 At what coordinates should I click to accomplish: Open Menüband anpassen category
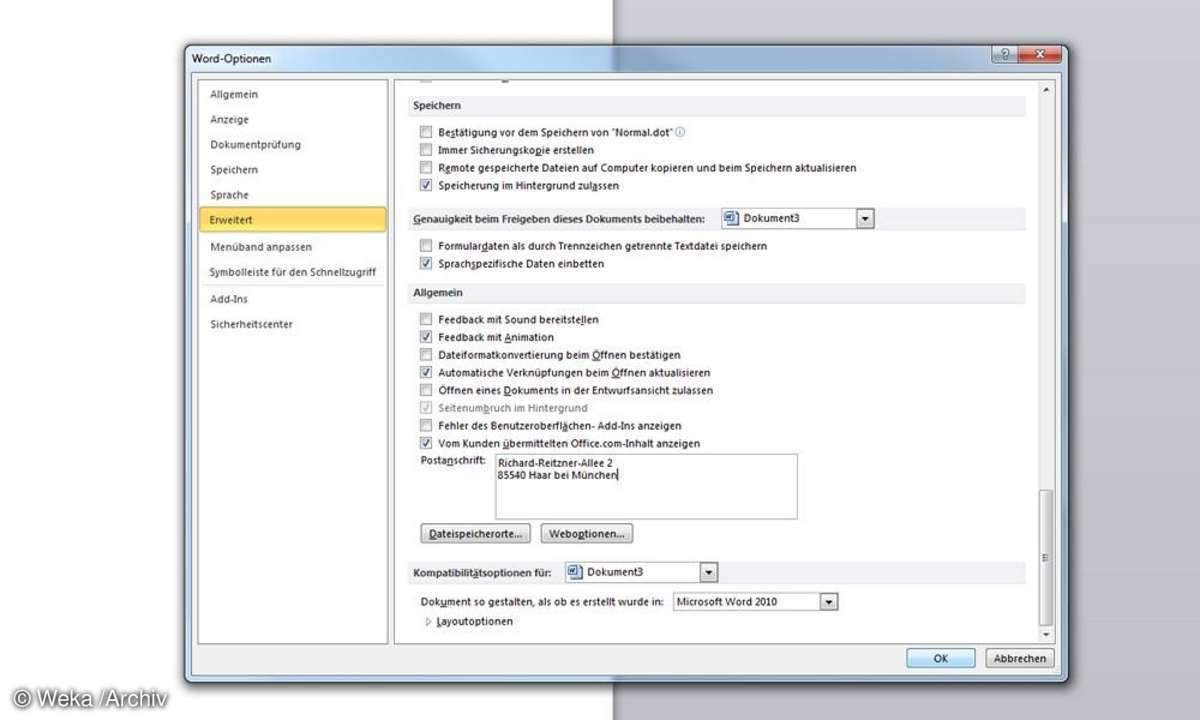click(291, 247)
